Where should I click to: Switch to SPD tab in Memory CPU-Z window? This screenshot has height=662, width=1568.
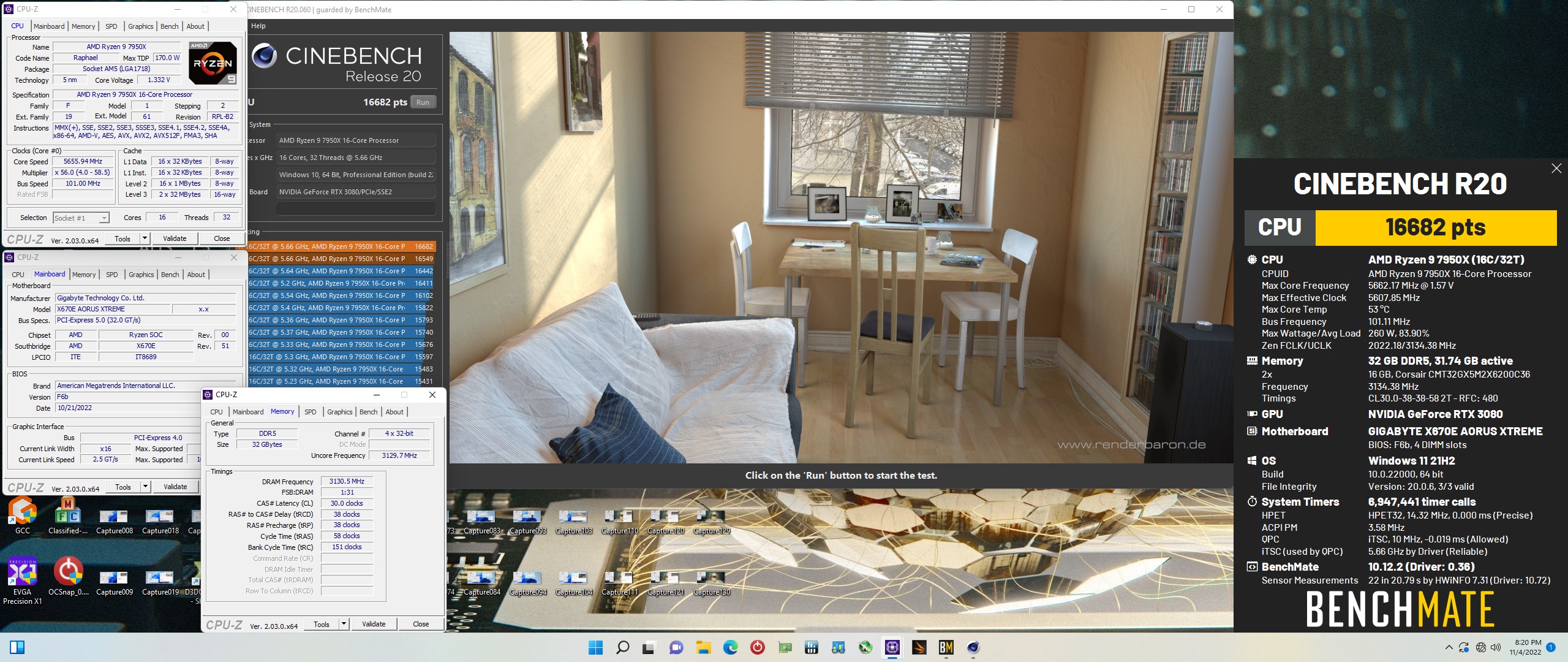[x=311, y=412]
